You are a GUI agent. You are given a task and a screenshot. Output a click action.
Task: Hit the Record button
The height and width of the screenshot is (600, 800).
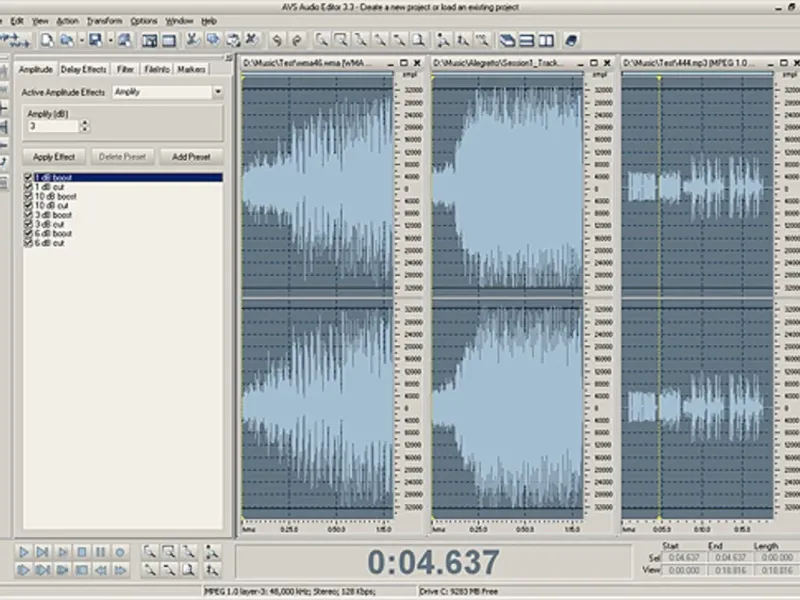click(119, 551)
